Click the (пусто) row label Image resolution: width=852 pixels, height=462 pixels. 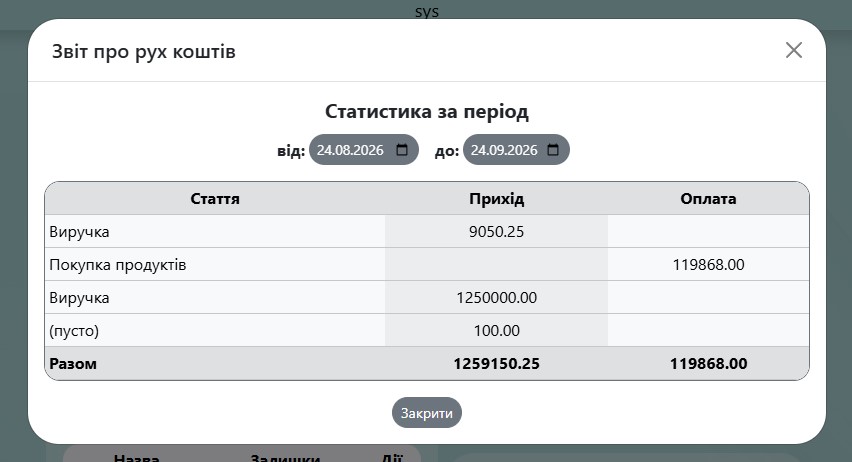pyautogui.click(x=74, y=331)
